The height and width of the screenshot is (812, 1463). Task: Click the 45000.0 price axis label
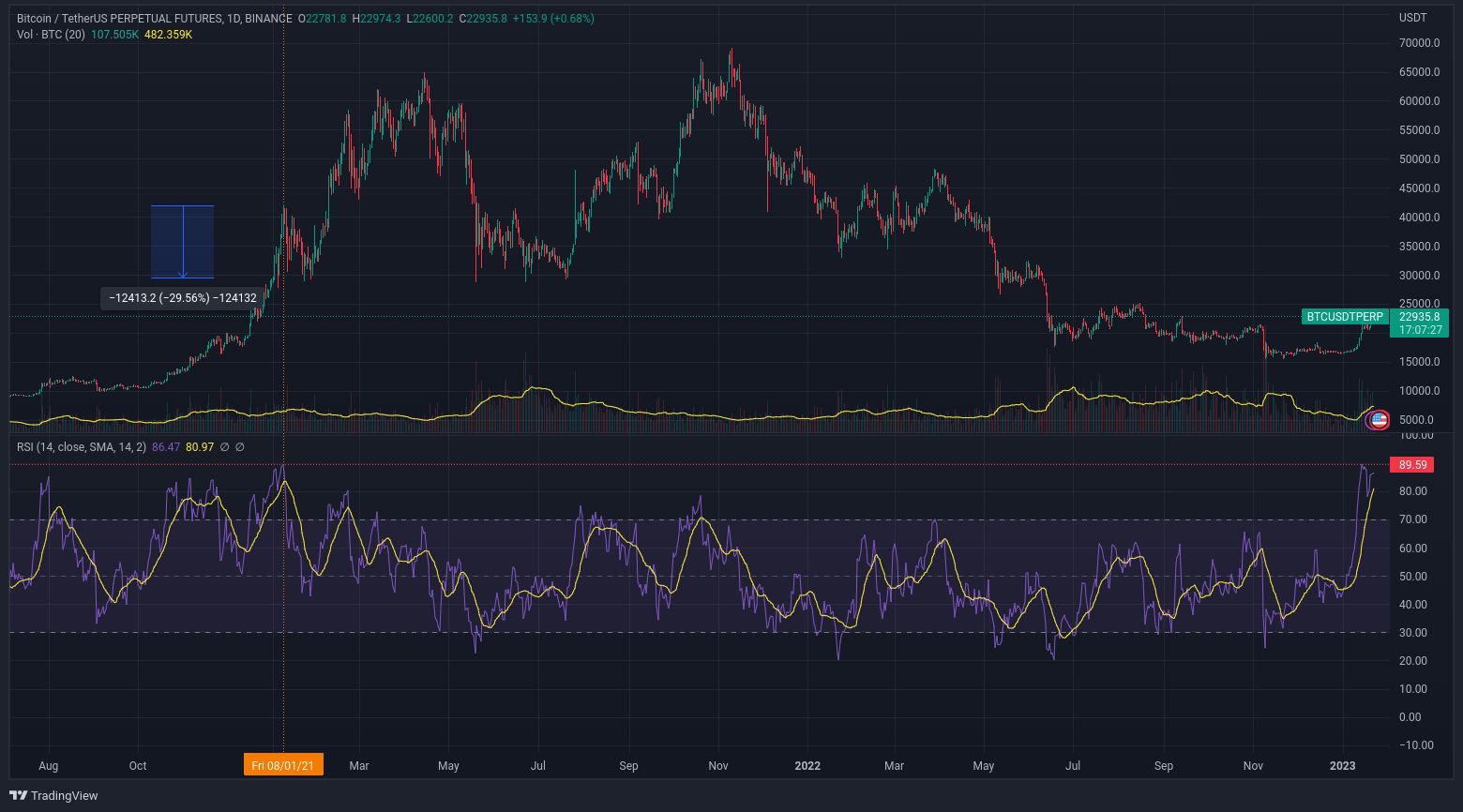(1419, 188)
